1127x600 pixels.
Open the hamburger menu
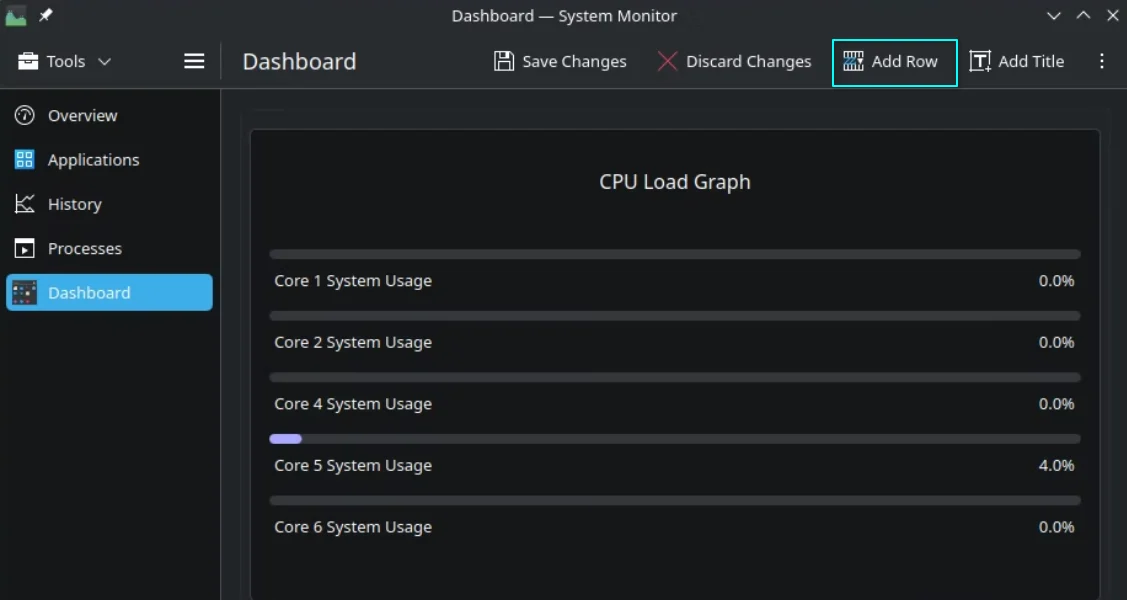click(x=194, y=62)
